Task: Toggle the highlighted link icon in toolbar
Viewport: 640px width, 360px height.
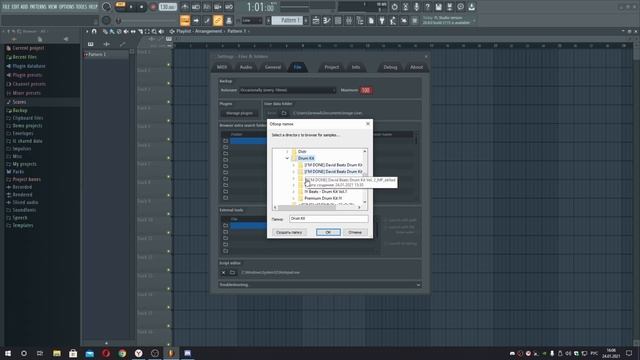Action: click(218, 20)
